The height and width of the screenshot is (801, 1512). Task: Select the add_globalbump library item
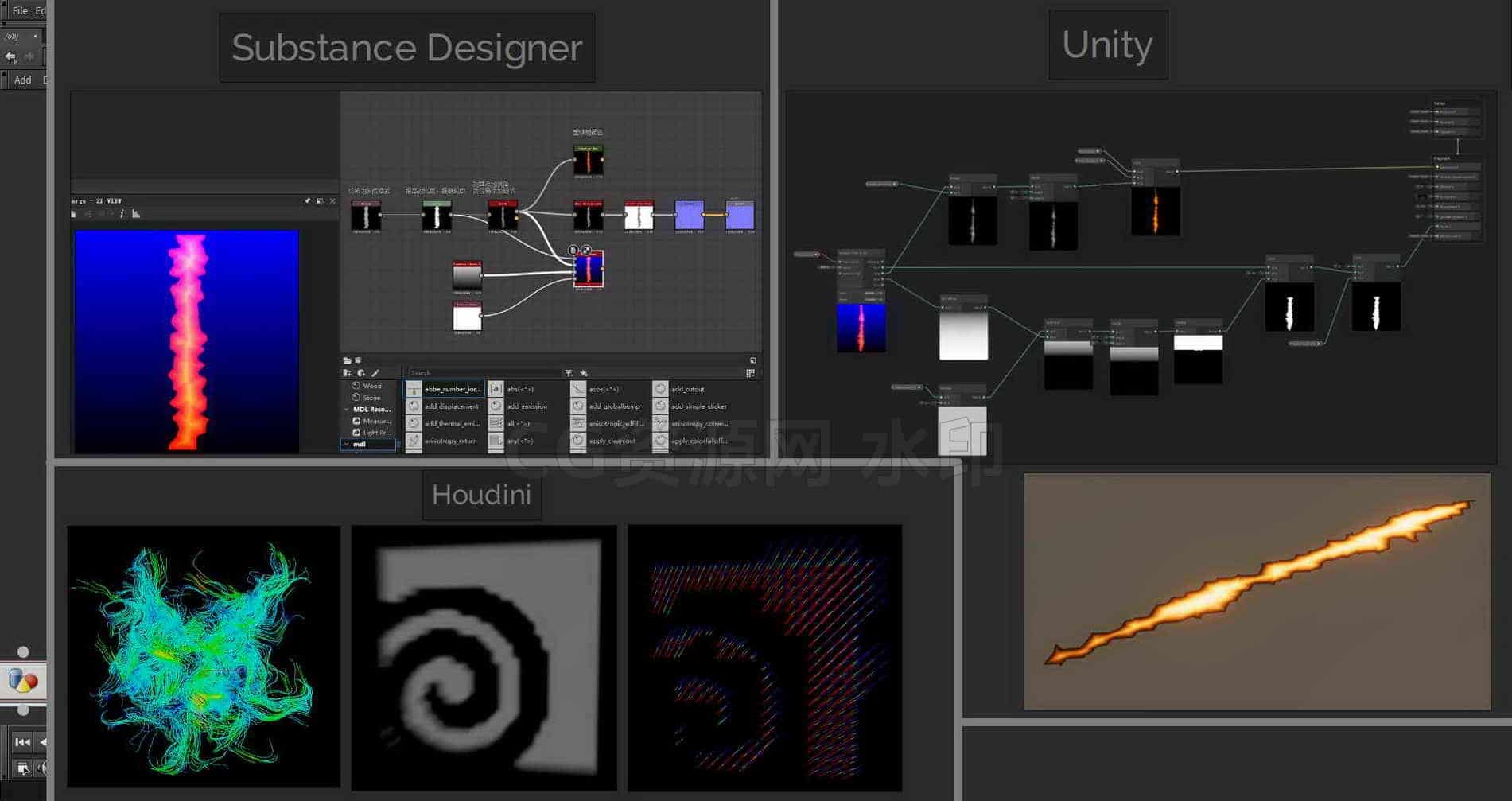[606, 406]
